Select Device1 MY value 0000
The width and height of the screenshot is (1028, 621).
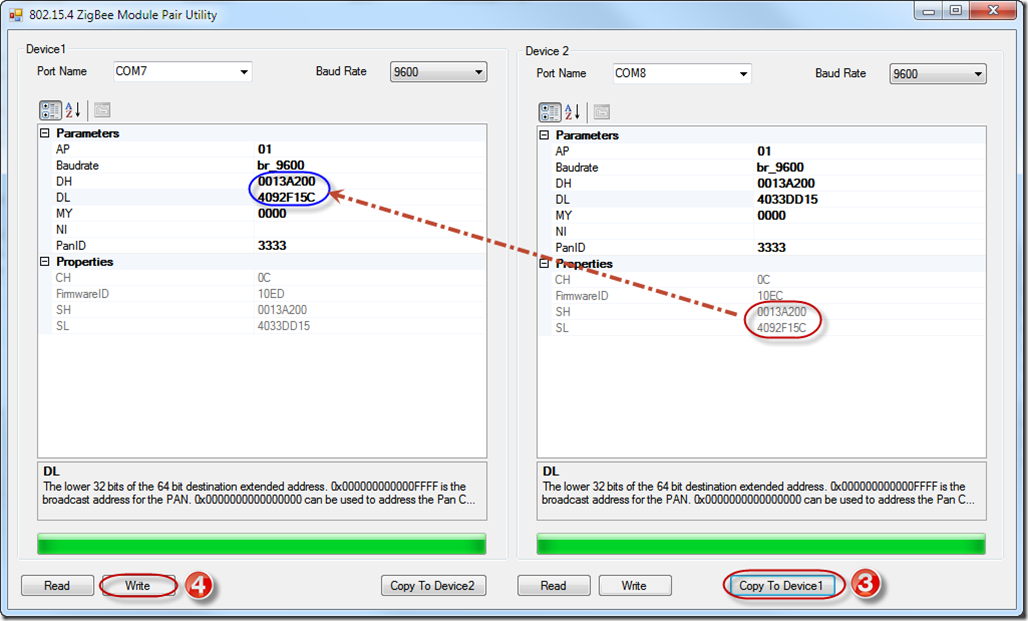[x=272, y=214]
